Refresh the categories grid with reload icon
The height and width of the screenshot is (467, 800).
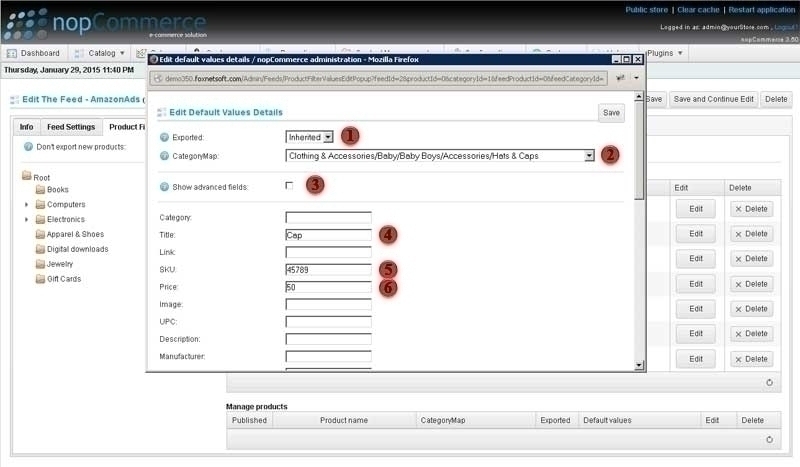pos(769,382)
